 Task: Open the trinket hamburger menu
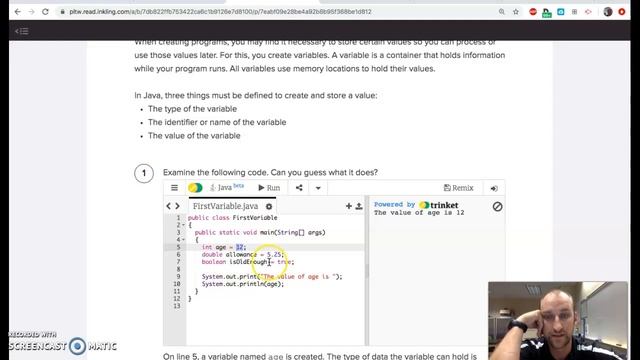(x=174, y=188)
